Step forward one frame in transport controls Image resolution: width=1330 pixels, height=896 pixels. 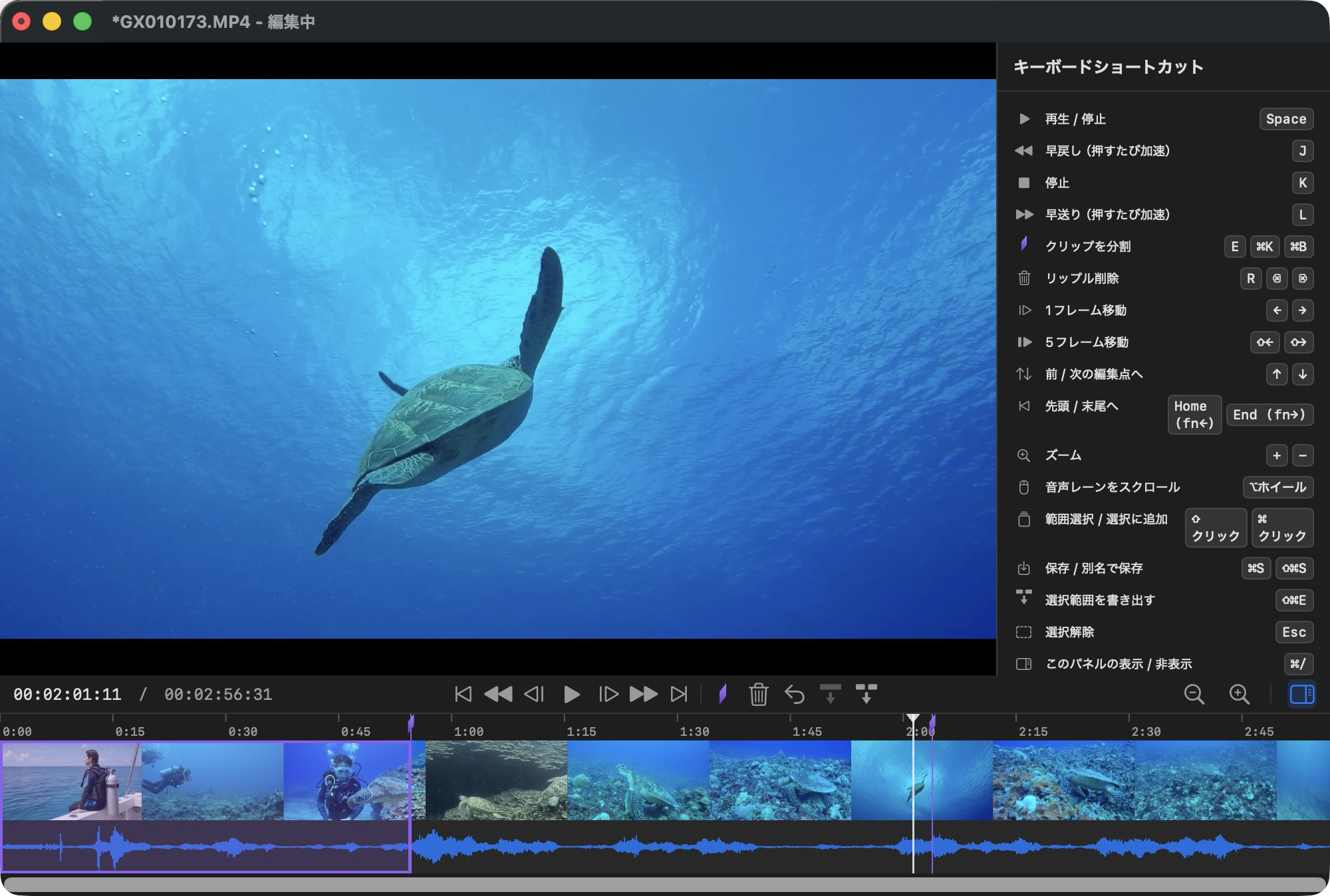pos(608,694)
